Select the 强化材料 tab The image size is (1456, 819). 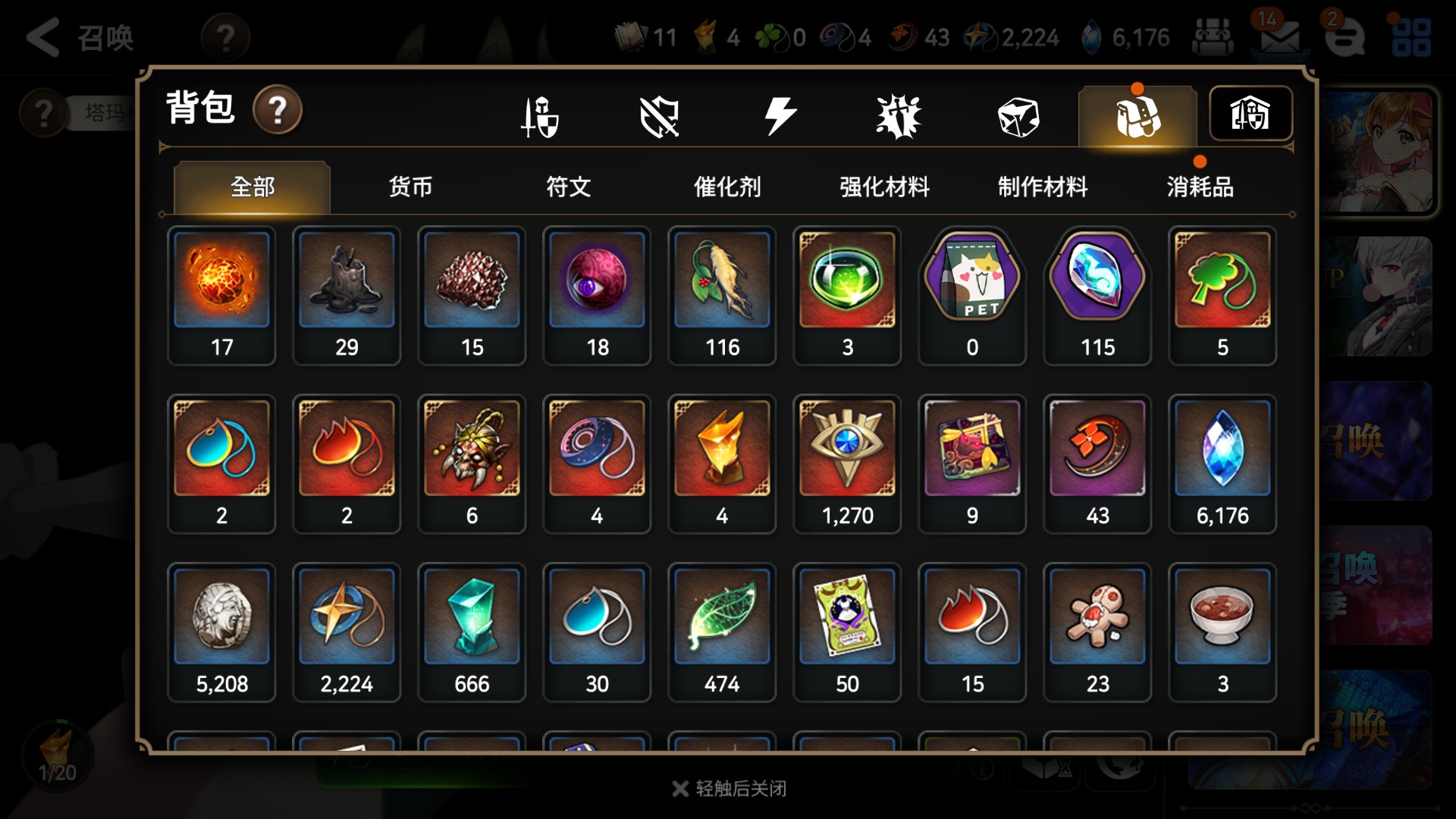click(885, 187)
